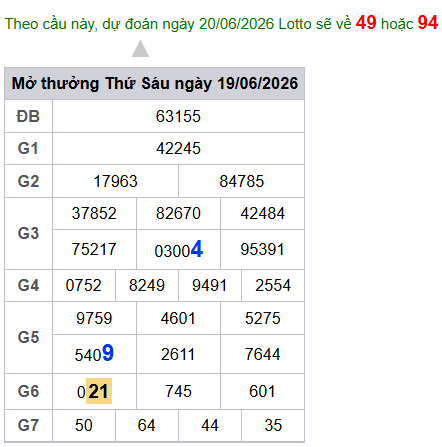Click the G6 number 745
The image size is (442, 447).
[x=178, y=391]
